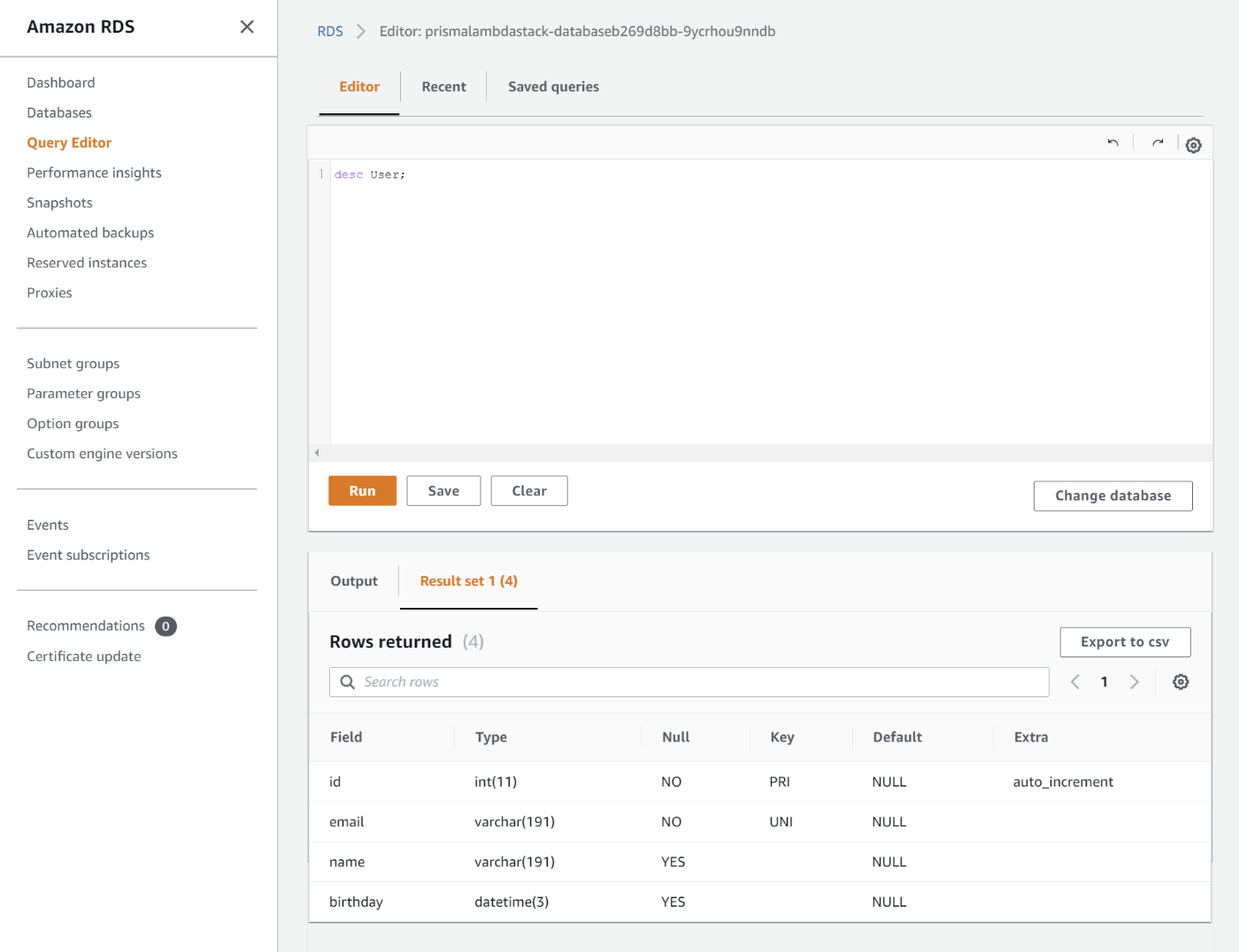Switch to the Output tab

354,581
